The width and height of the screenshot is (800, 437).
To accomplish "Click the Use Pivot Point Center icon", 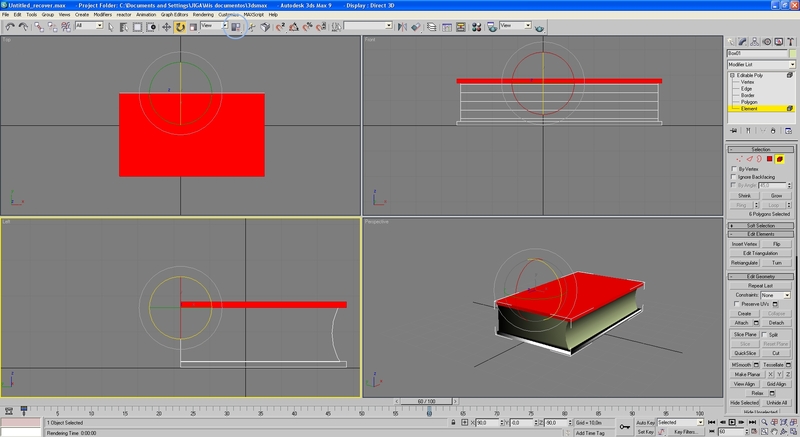I will [236, 27].
